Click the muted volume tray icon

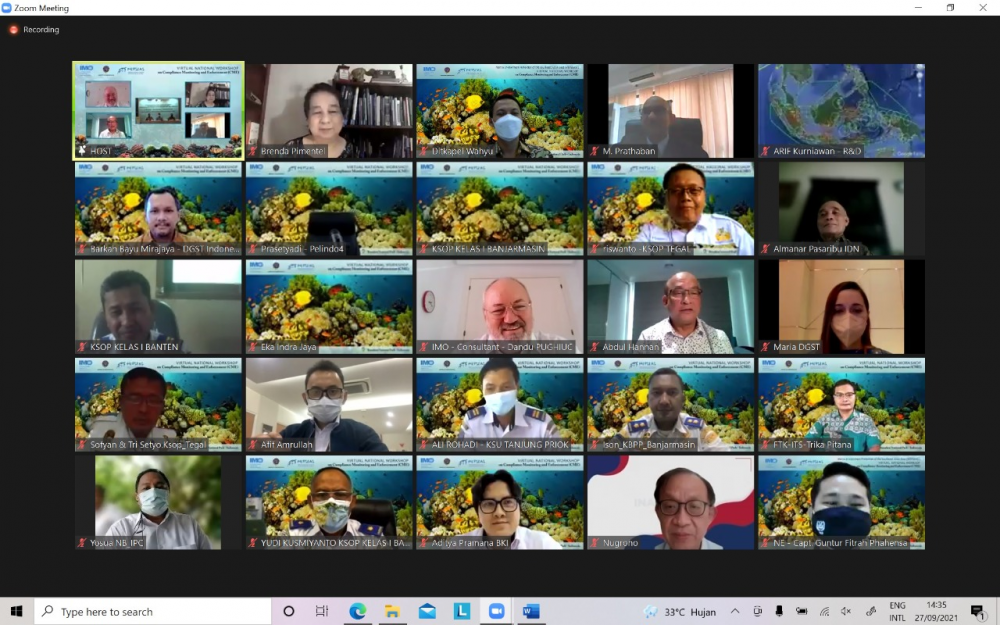[846, 611]
